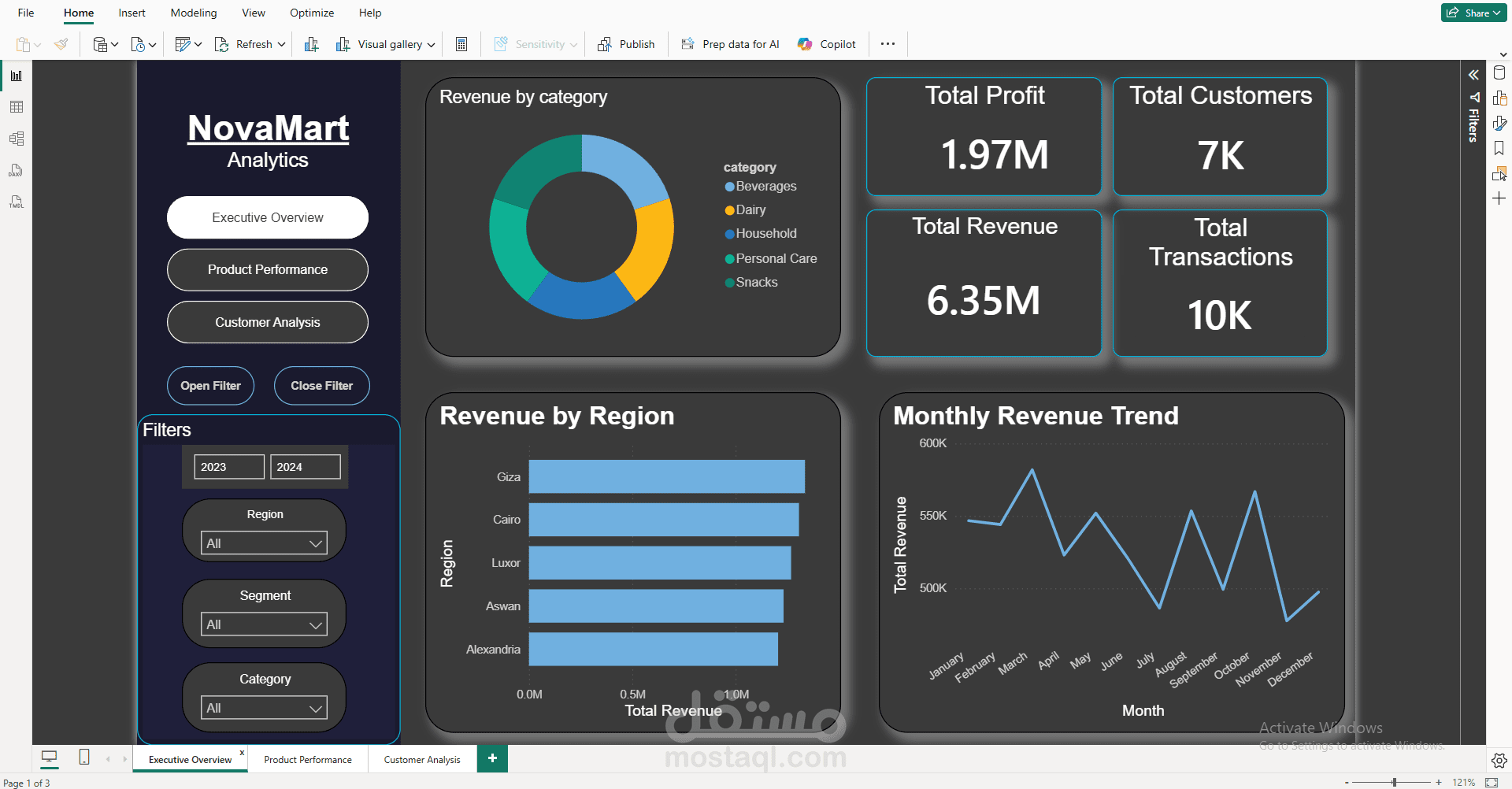Collapse the ribbon chevron at right

click(x=1503, y=55)
